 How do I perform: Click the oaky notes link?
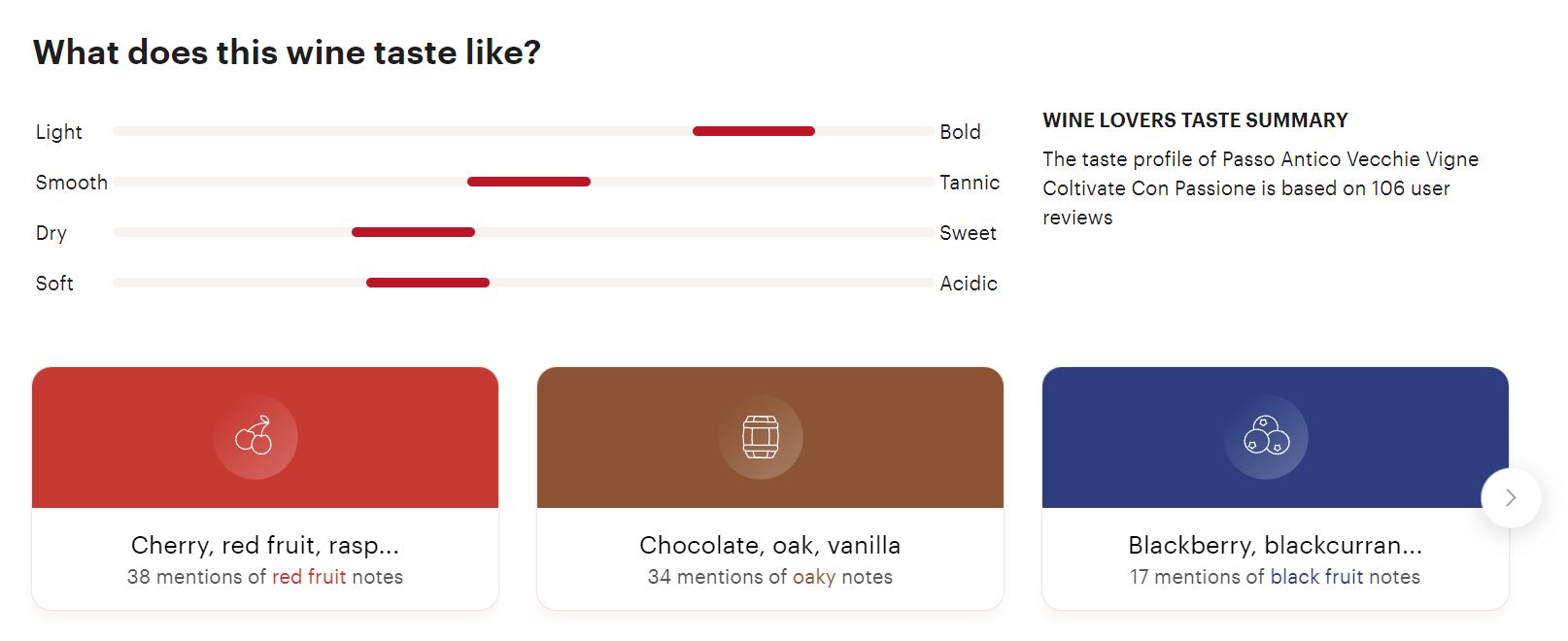[x=814, y=577]
